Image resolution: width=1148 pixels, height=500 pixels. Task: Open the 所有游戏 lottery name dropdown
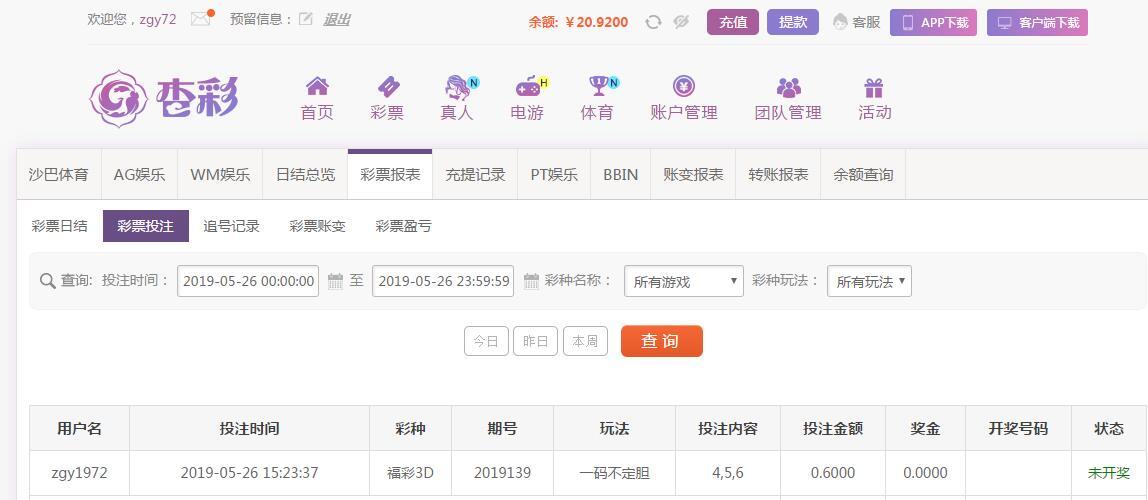(x=684, y=281)
